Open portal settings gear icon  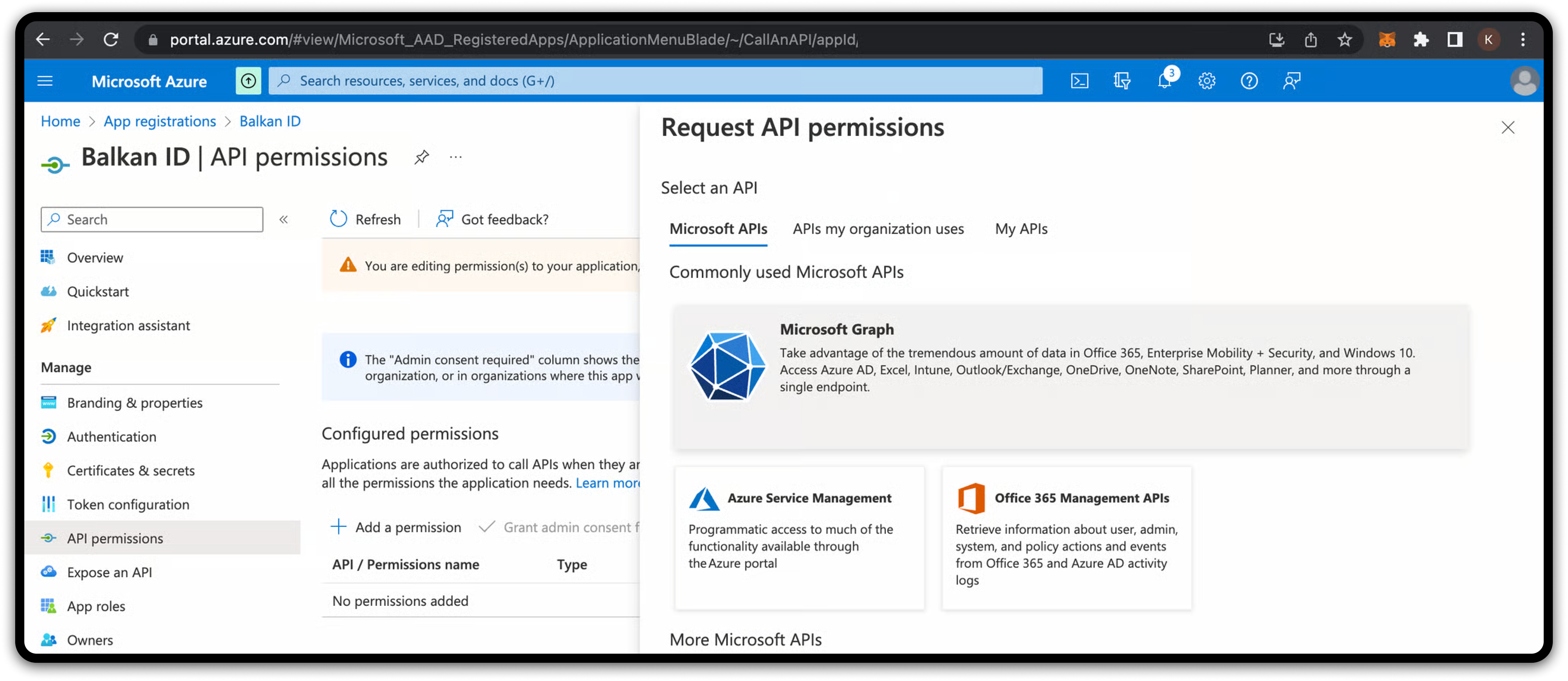pyautogui.click(x=1206, y=81)
